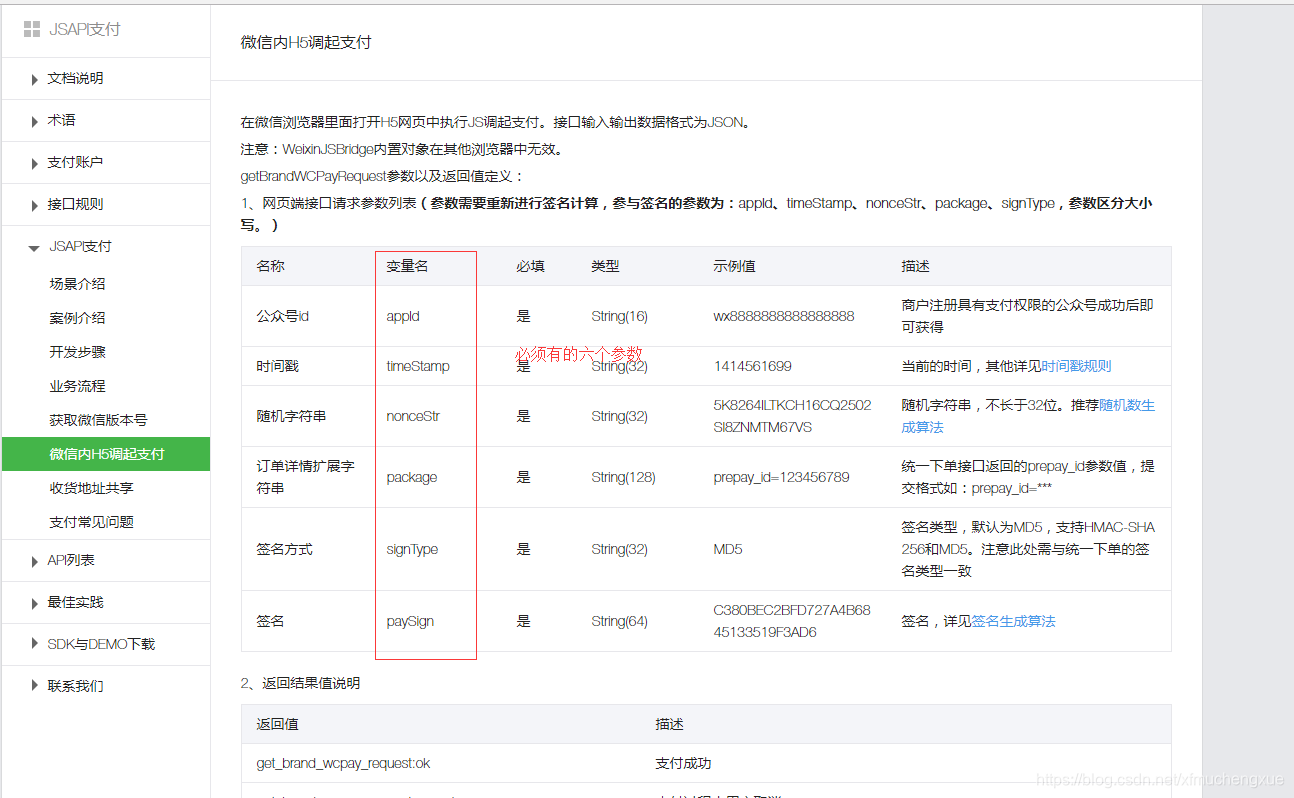
Task: Open the 支付常见问题 sub-page
Action: click(91, 522)
